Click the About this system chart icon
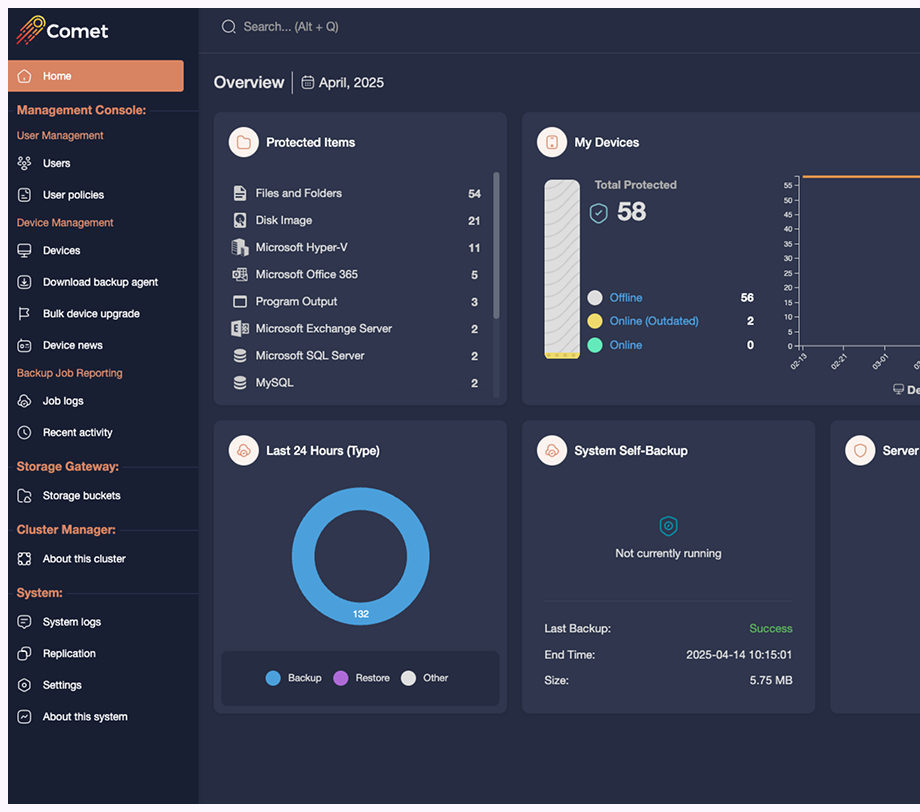This screenshot has width=920, height=812. point(24,717)
